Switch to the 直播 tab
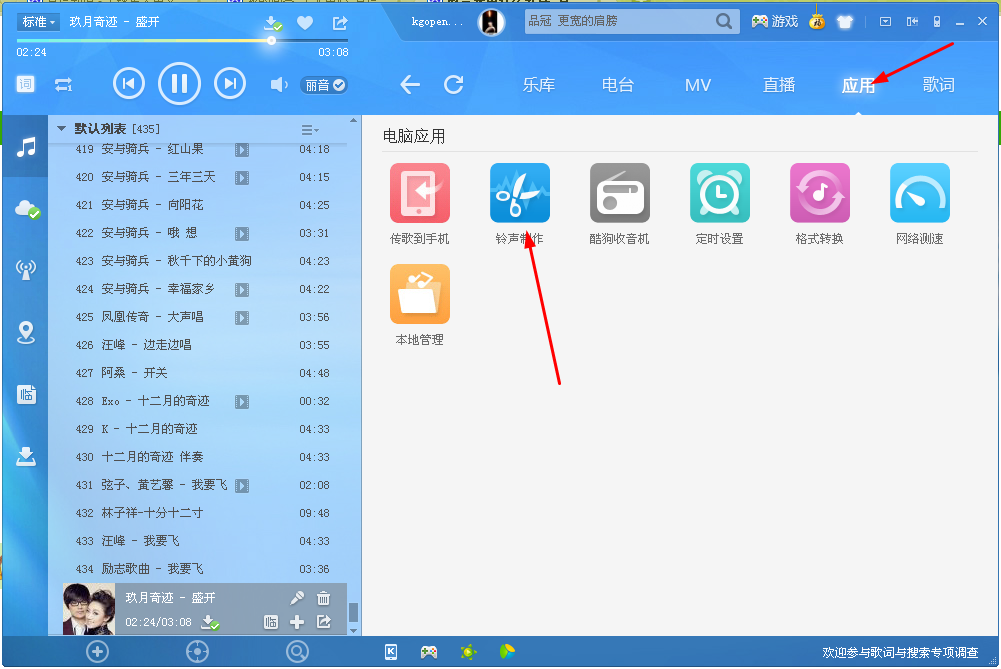 coord(779,85)
